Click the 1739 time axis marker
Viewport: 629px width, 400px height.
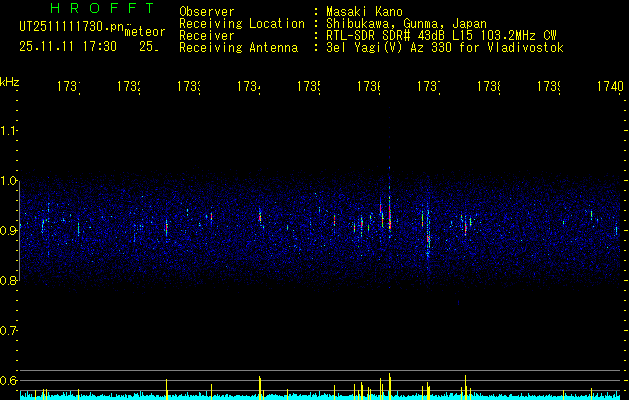(549, 86)
